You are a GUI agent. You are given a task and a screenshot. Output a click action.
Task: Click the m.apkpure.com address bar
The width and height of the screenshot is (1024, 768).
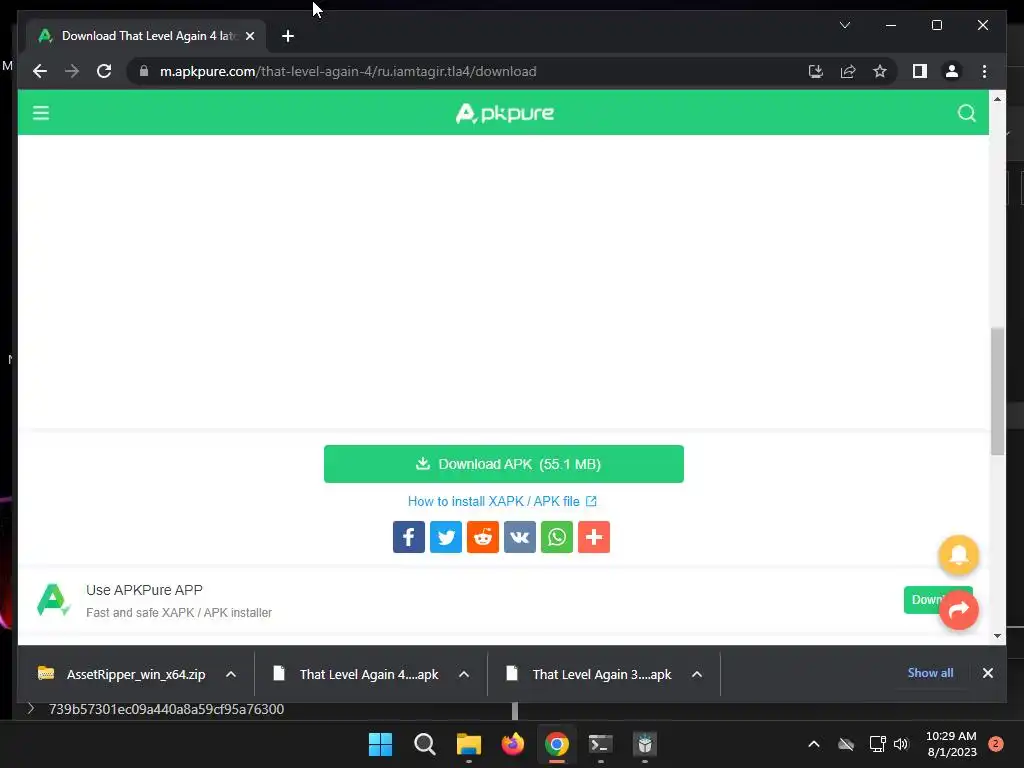[x=348, y=71]
